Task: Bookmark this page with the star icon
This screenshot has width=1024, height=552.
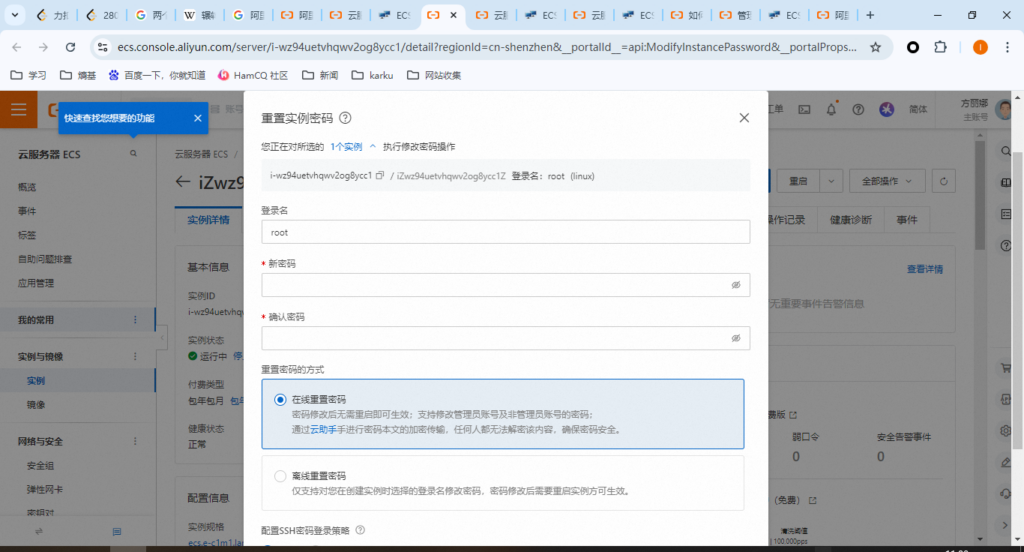Action: (x=875, y=47)
